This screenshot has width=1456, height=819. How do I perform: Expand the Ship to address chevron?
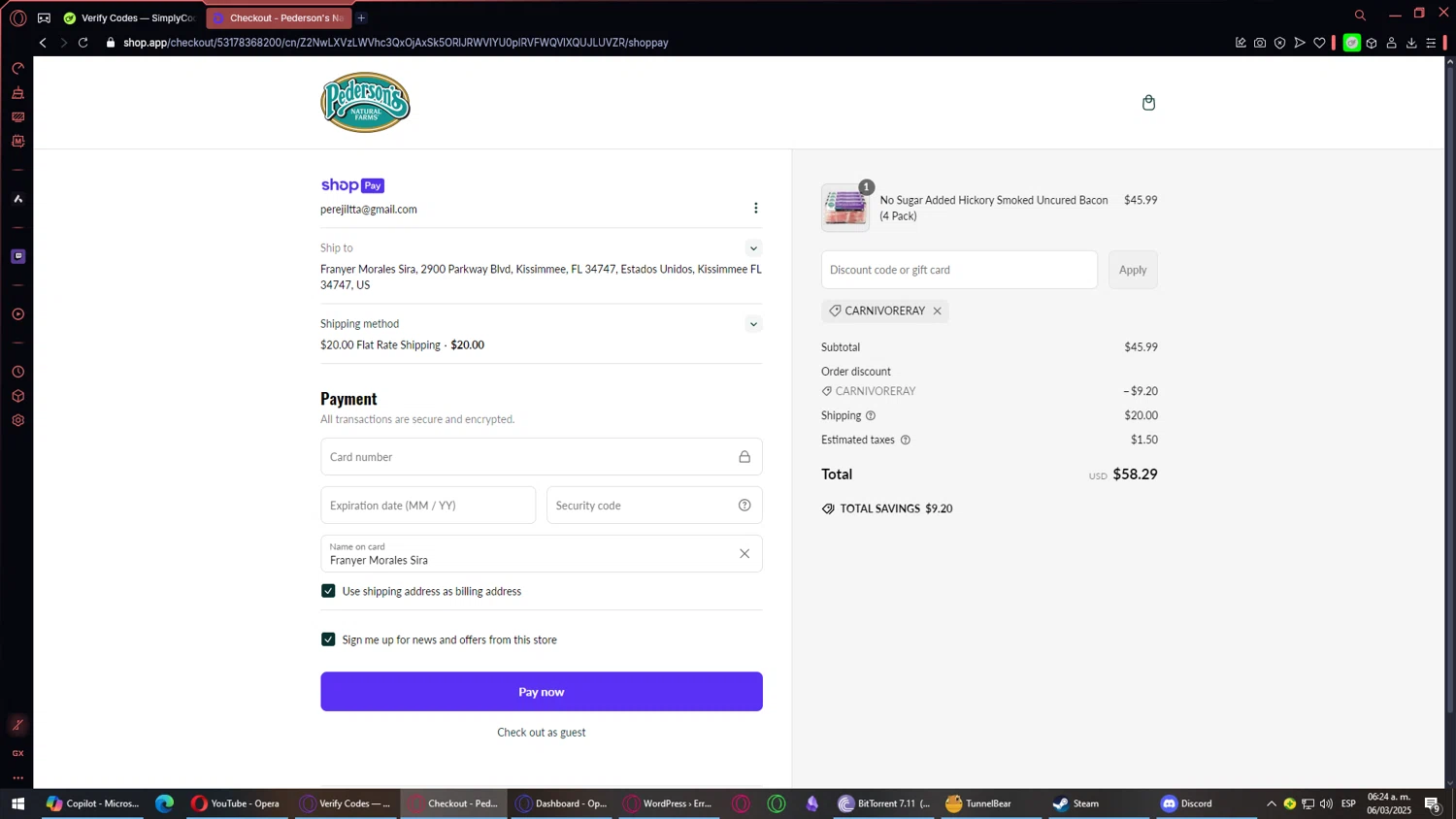pos(753,248)
